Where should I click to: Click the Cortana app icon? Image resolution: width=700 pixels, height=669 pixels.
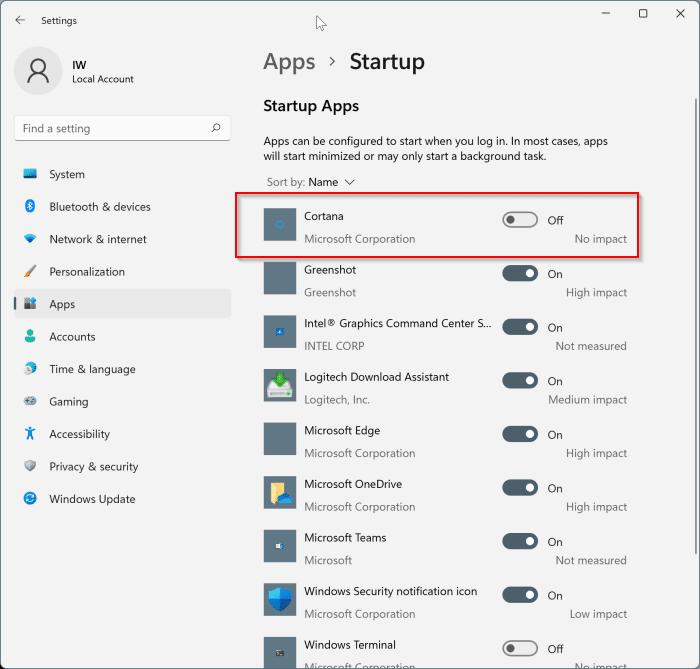(280, 224)
